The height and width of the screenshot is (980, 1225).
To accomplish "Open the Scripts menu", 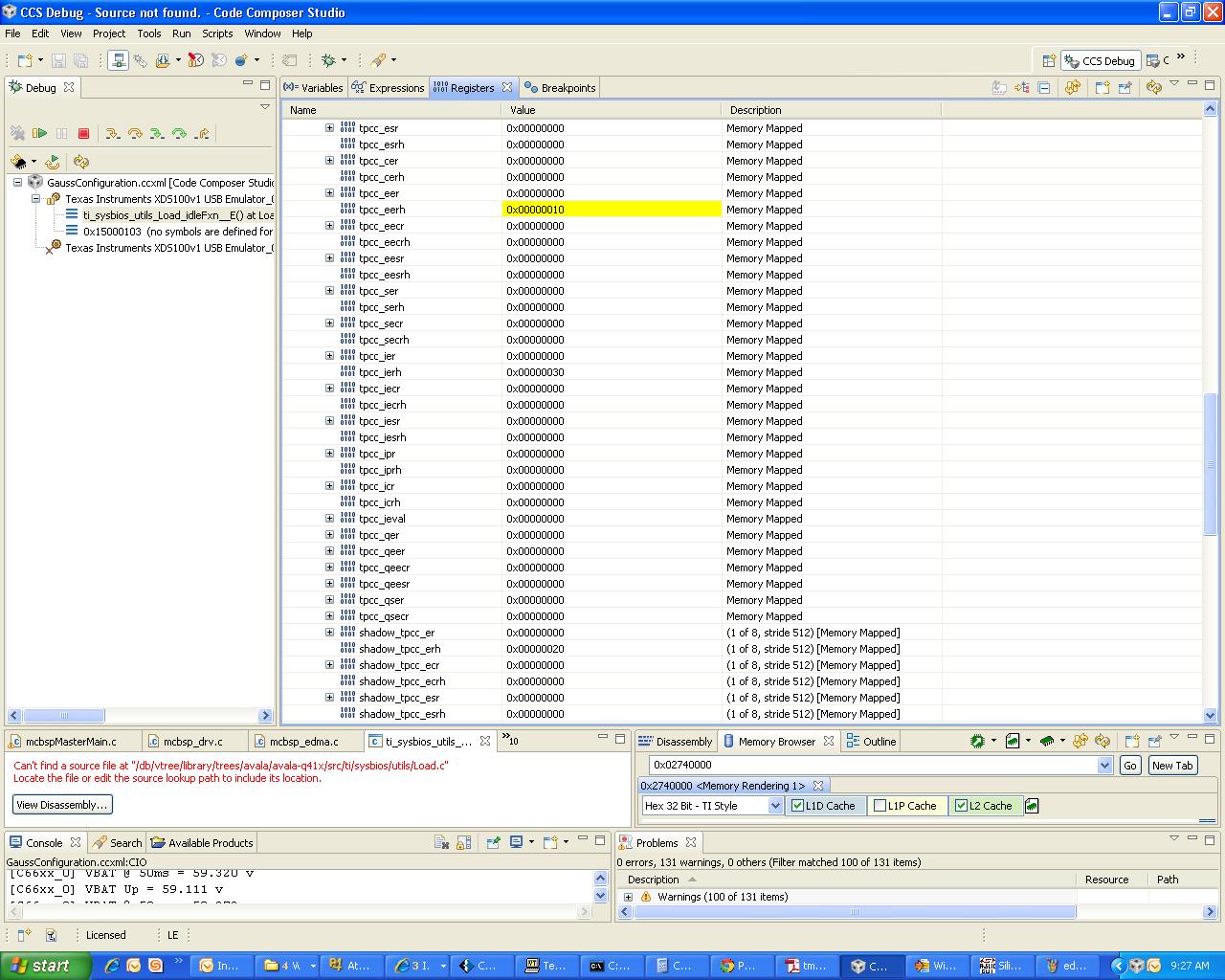I will pyautogui.click(x=217, y=33).
